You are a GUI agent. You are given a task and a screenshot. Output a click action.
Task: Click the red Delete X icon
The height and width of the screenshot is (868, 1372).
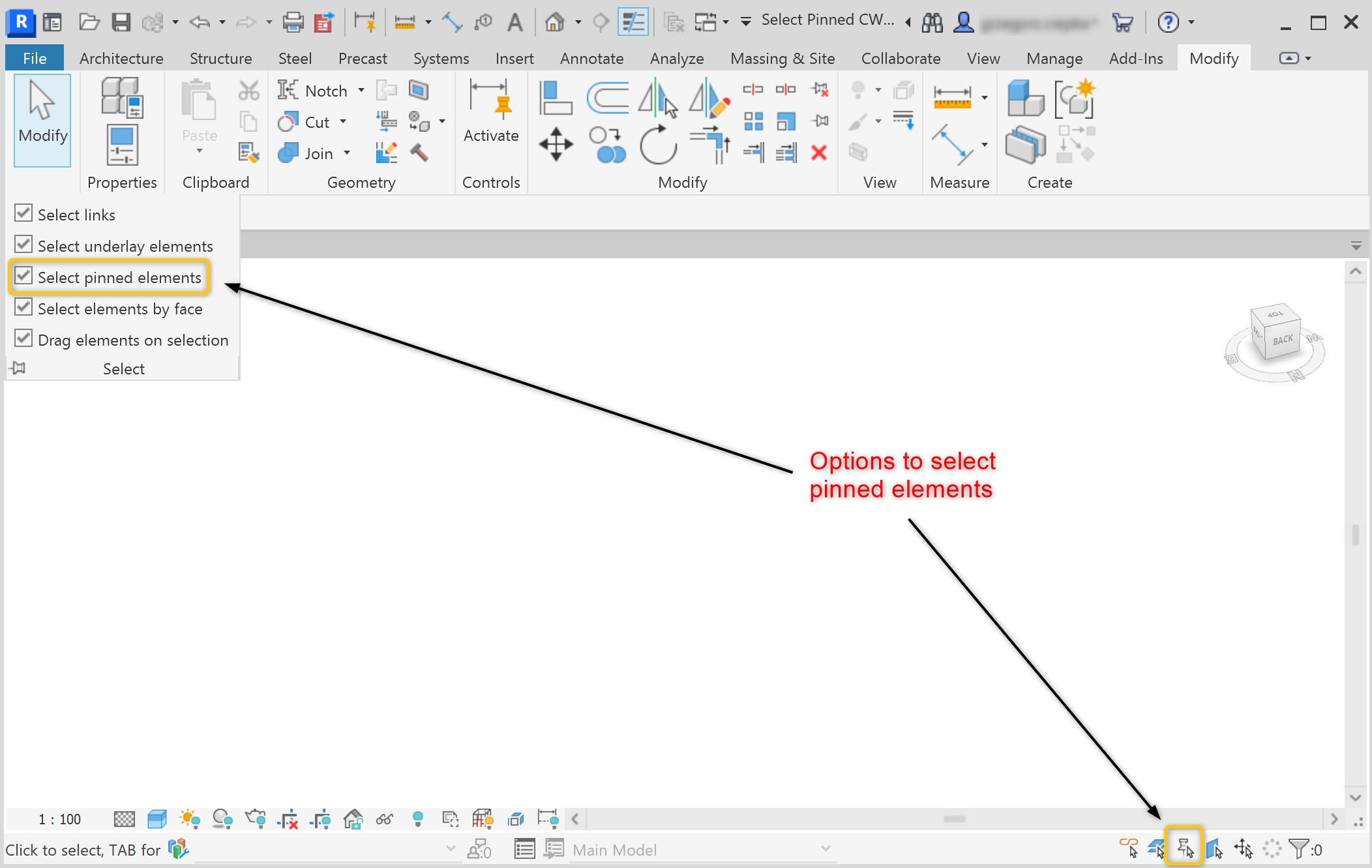(x=819, y=153)
